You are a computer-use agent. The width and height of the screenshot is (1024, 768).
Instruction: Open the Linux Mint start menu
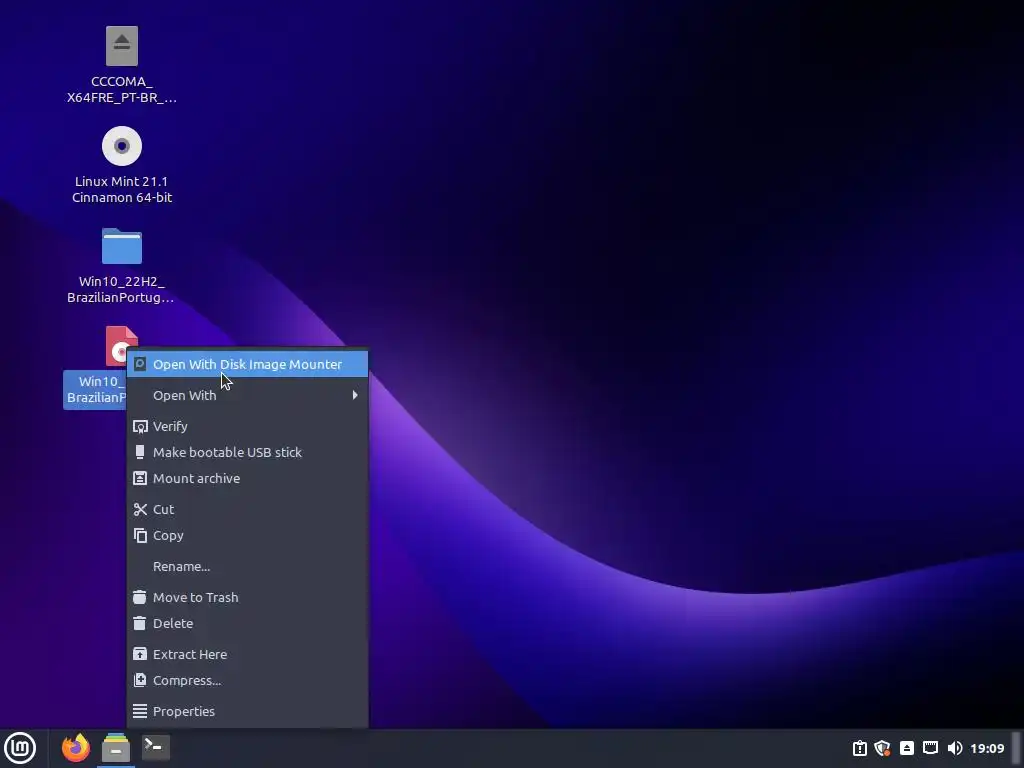pyautogui.click(x=20, y=748)
